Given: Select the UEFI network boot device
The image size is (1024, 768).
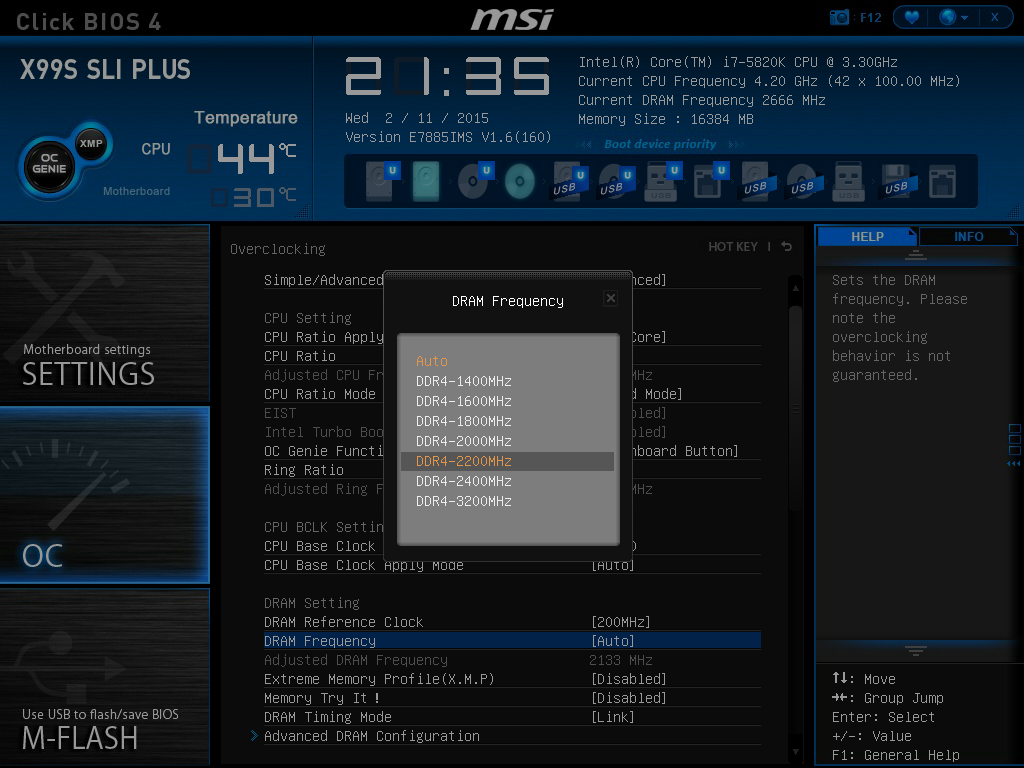Looking at the screenshot, I should (x=709, y=181).
